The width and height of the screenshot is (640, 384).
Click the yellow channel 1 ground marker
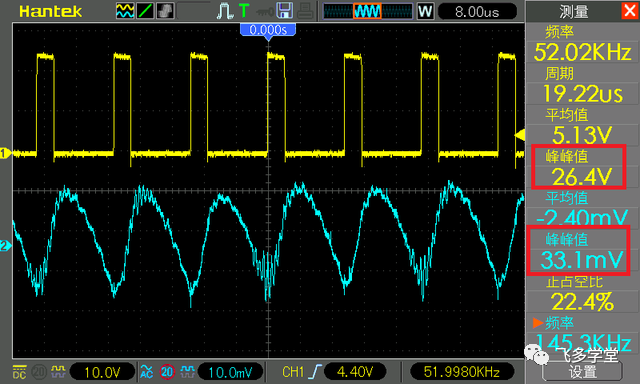(5, 153)
